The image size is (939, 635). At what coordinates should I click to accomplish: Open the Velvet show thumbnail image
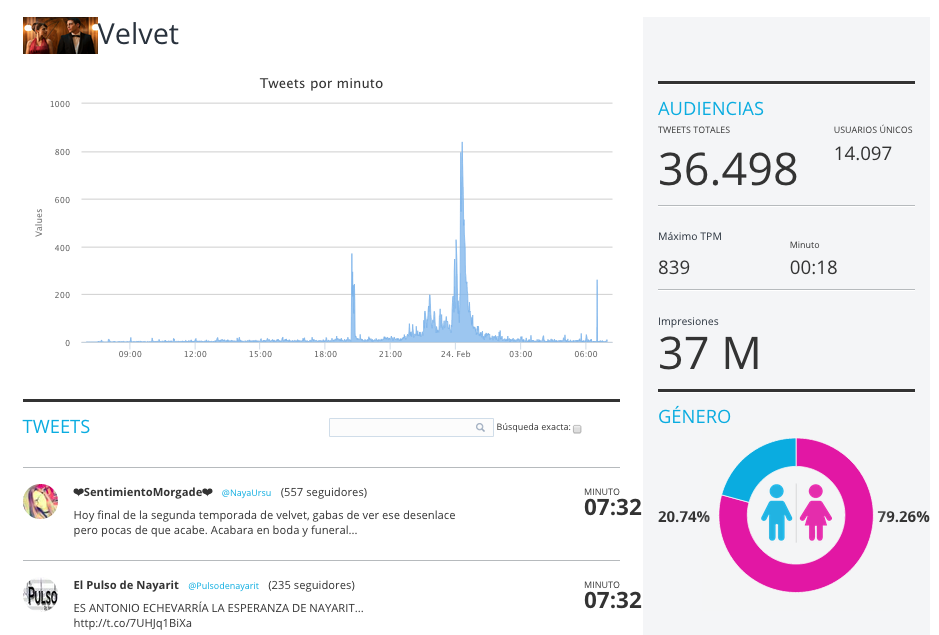(x=60, y=35)
